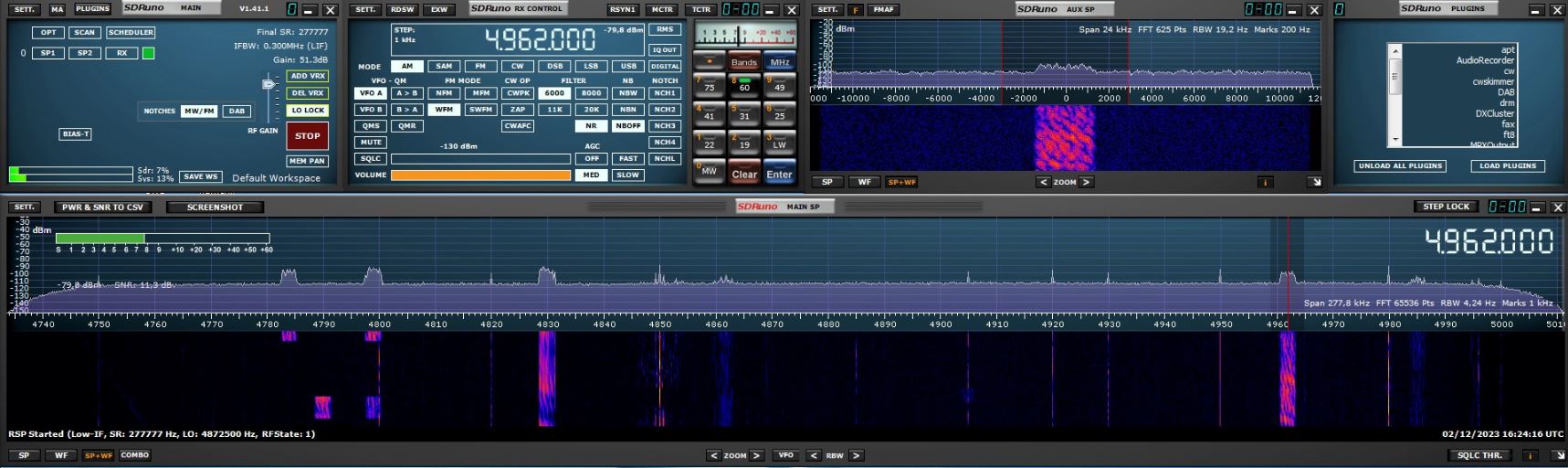Switch Main SP view to WF only
The image size is (1568, 468).
coord(61,455)
